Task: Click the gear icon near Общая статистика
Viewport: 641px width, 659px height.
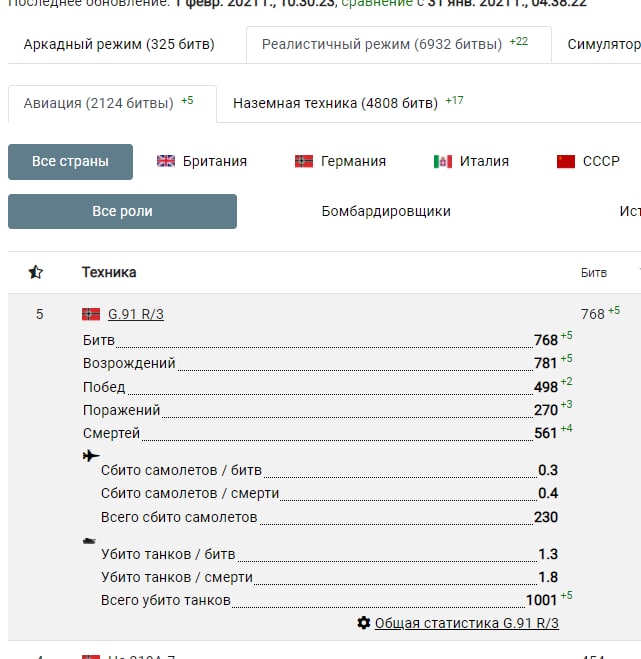Action: point(364,623)
